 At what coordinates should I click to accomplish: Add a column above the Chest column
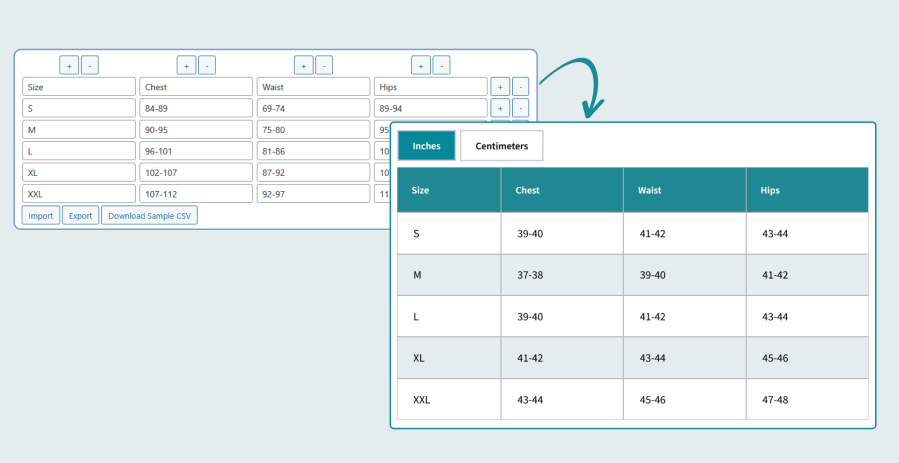coord(186,65)
